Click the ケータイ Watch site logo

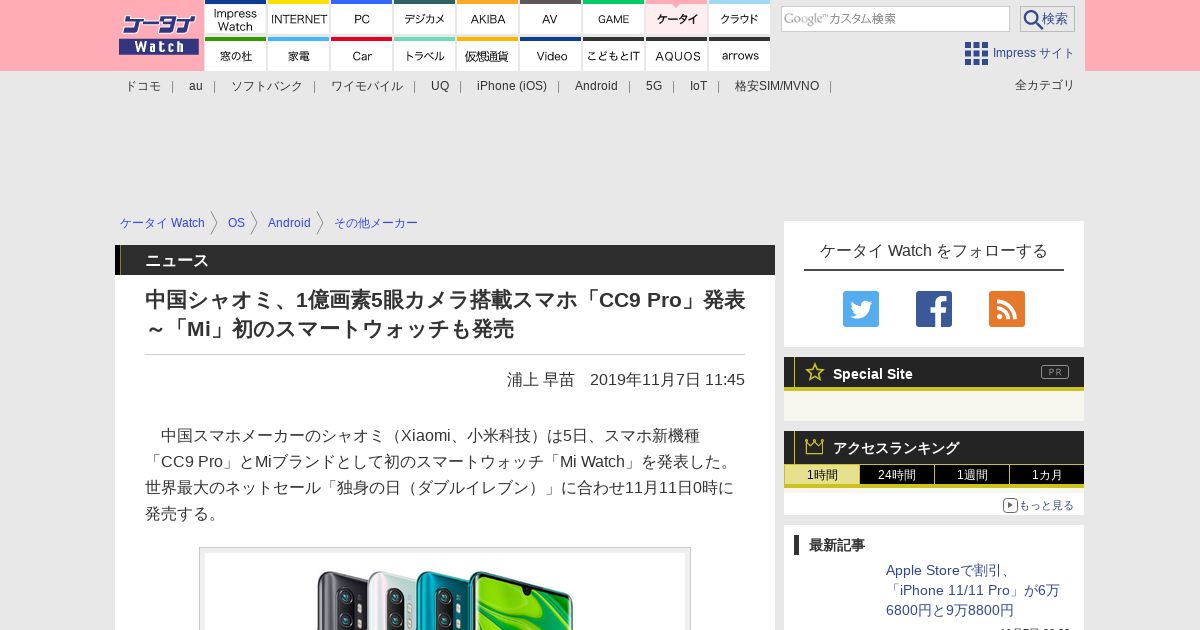click(159, 35)
